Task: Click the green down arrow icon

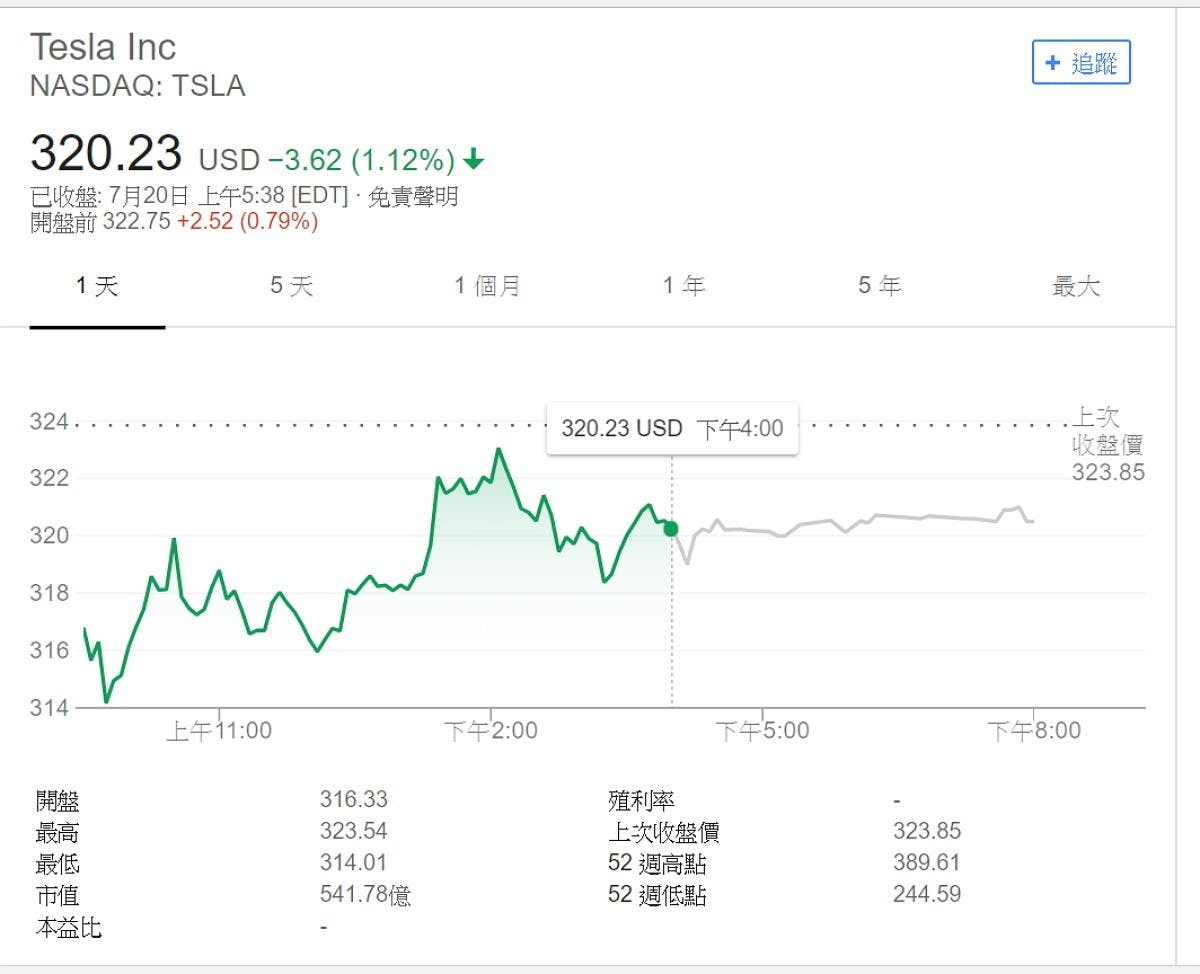Action: click(474, 159)
